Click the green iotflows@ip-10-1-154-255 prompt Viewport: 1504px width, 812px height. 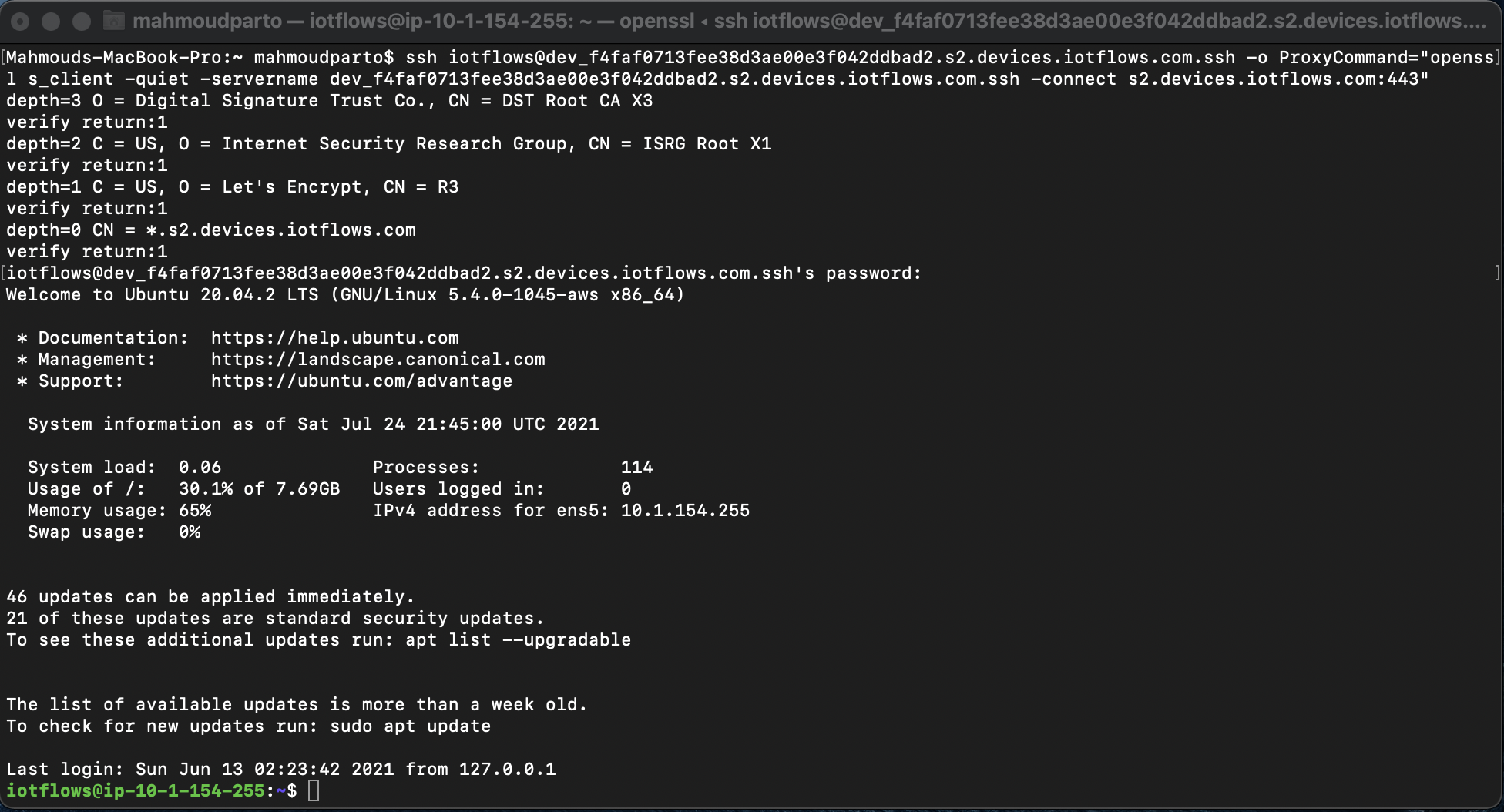136,791
